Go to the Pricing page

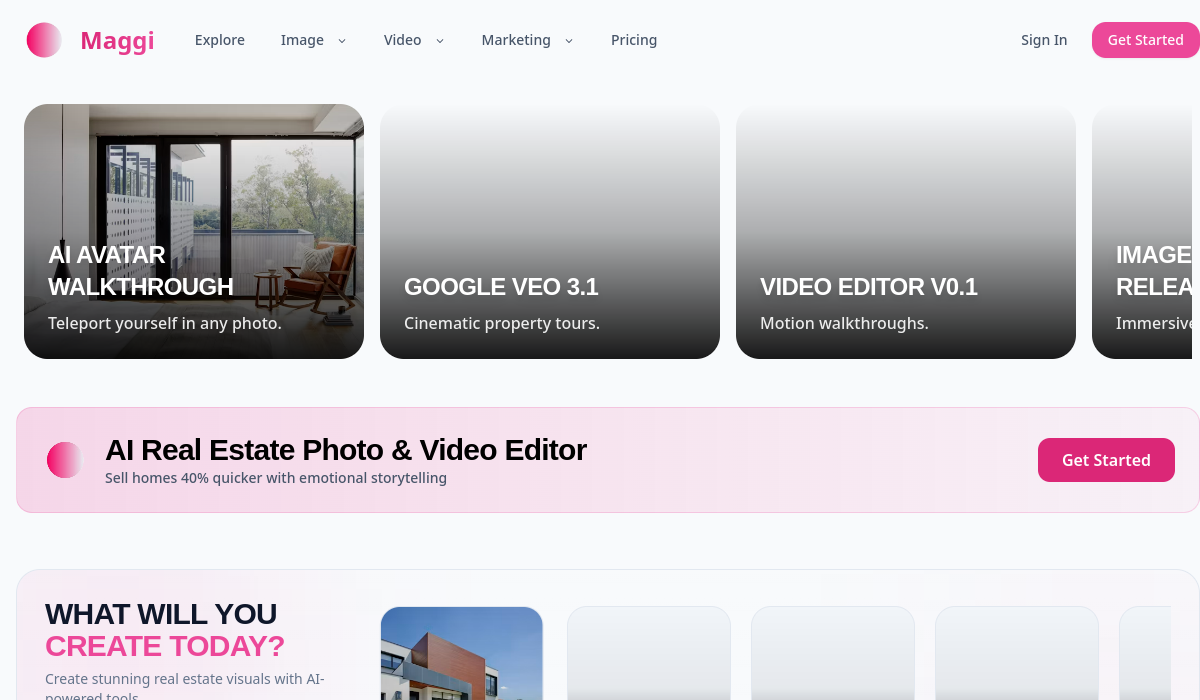(634, 40)
